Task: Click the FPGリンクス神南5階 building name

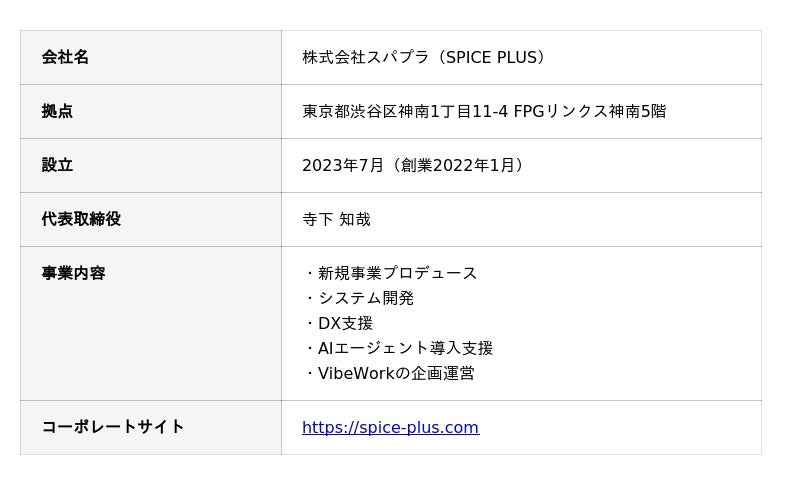Action: click(589, 112)
